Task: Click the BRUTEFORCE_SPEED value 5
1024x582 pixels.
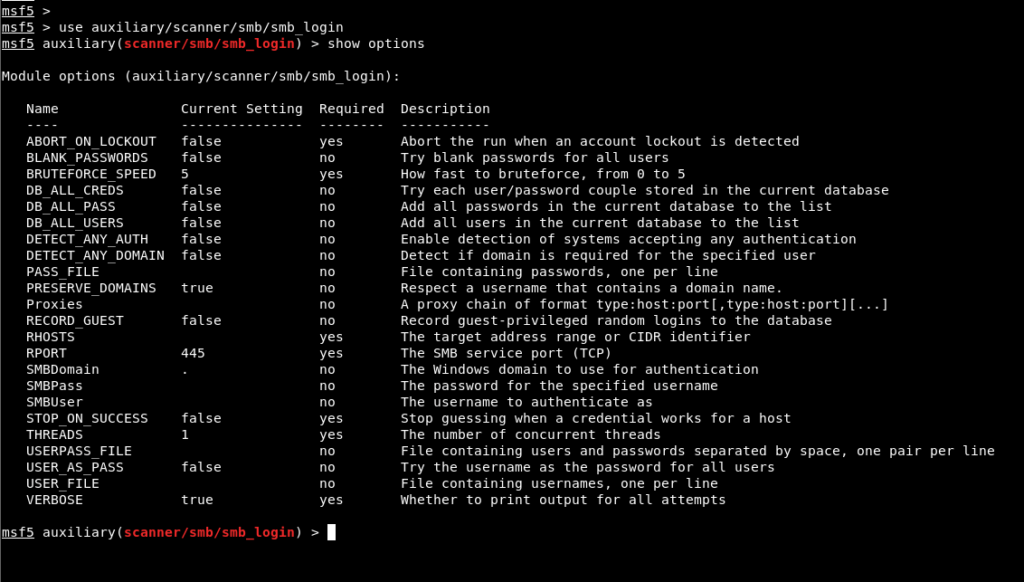Action: click(185, 174)
